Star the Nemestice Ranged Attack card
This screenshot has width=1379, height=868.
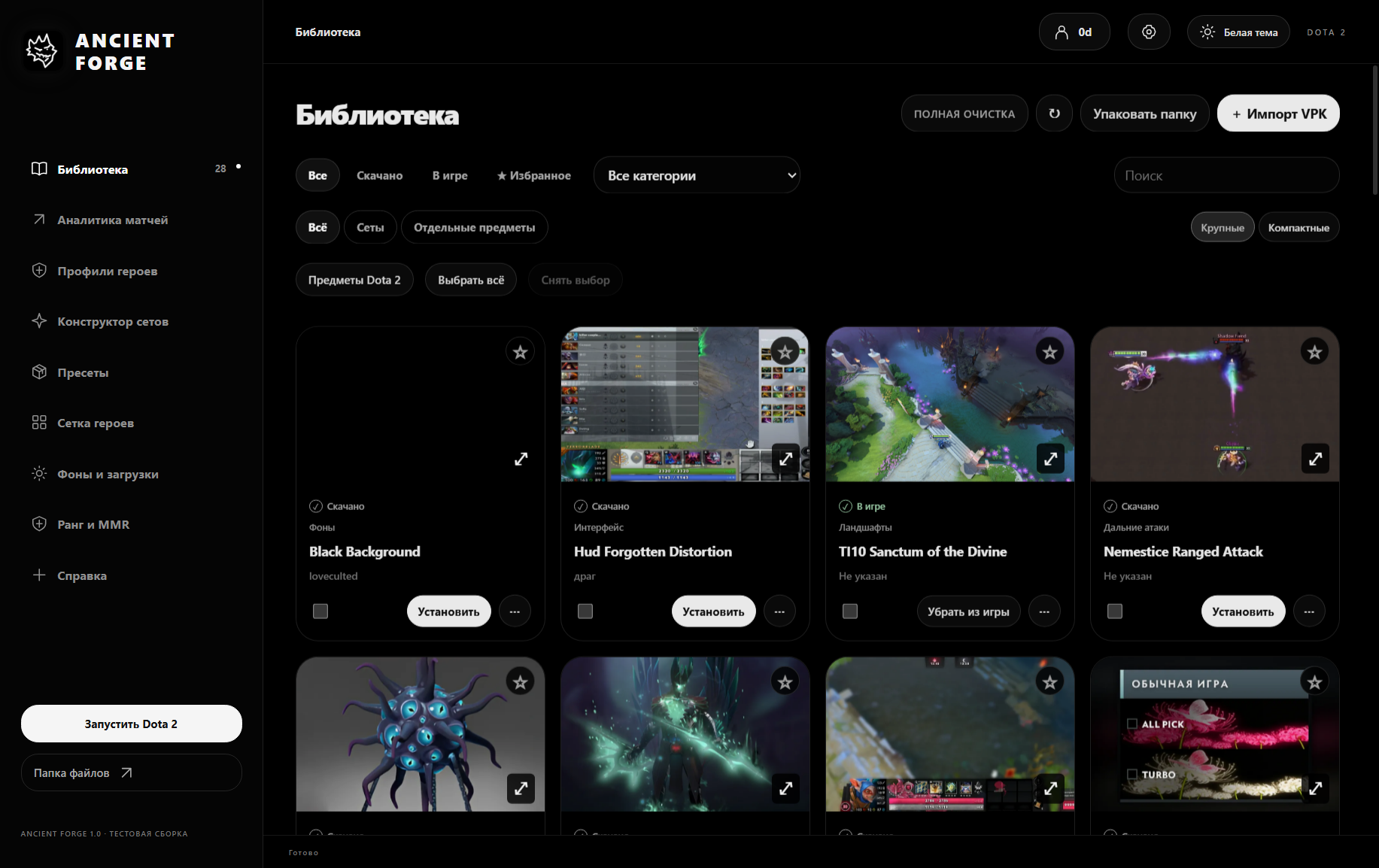1315,352
